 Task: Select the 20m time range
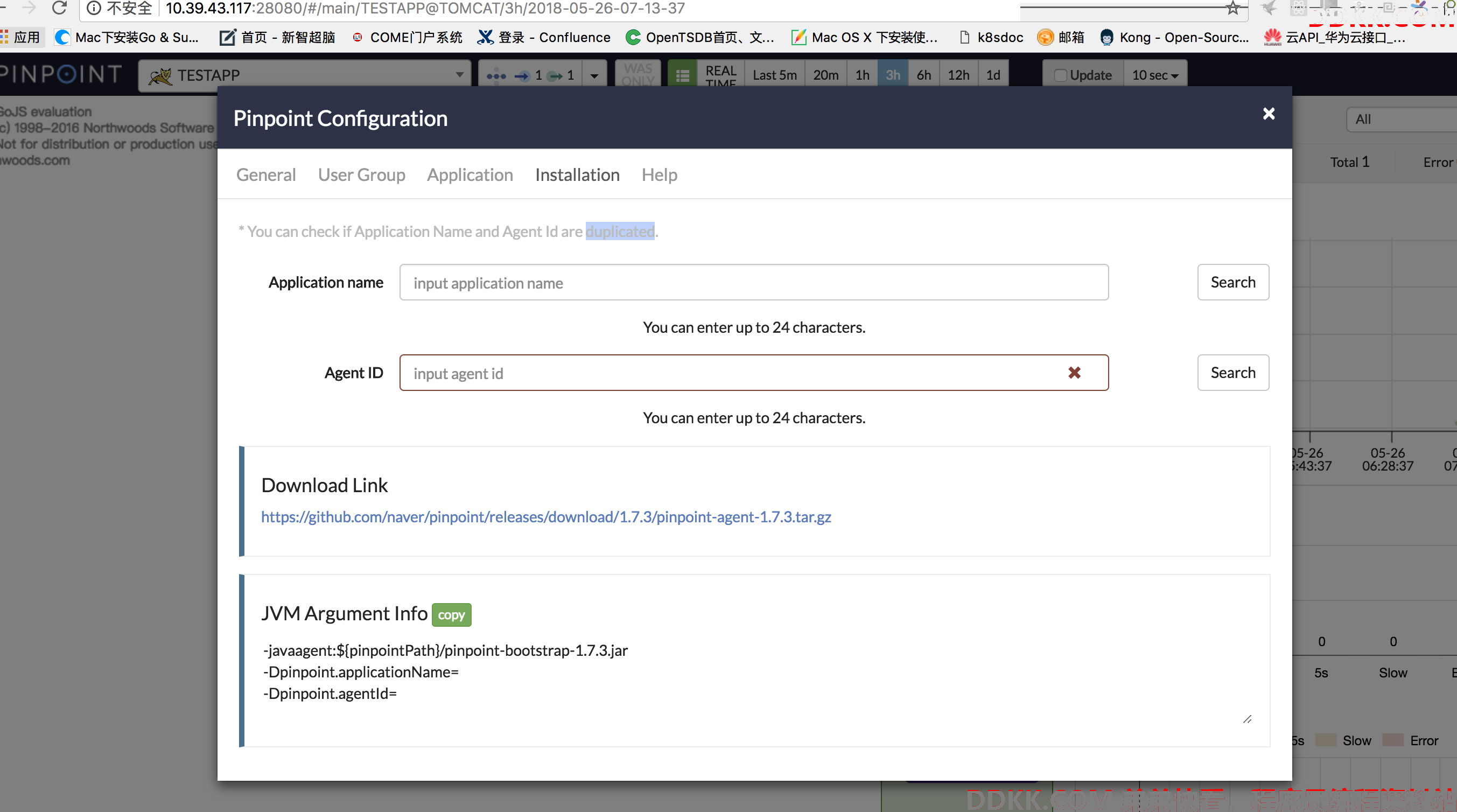point(825,75)
